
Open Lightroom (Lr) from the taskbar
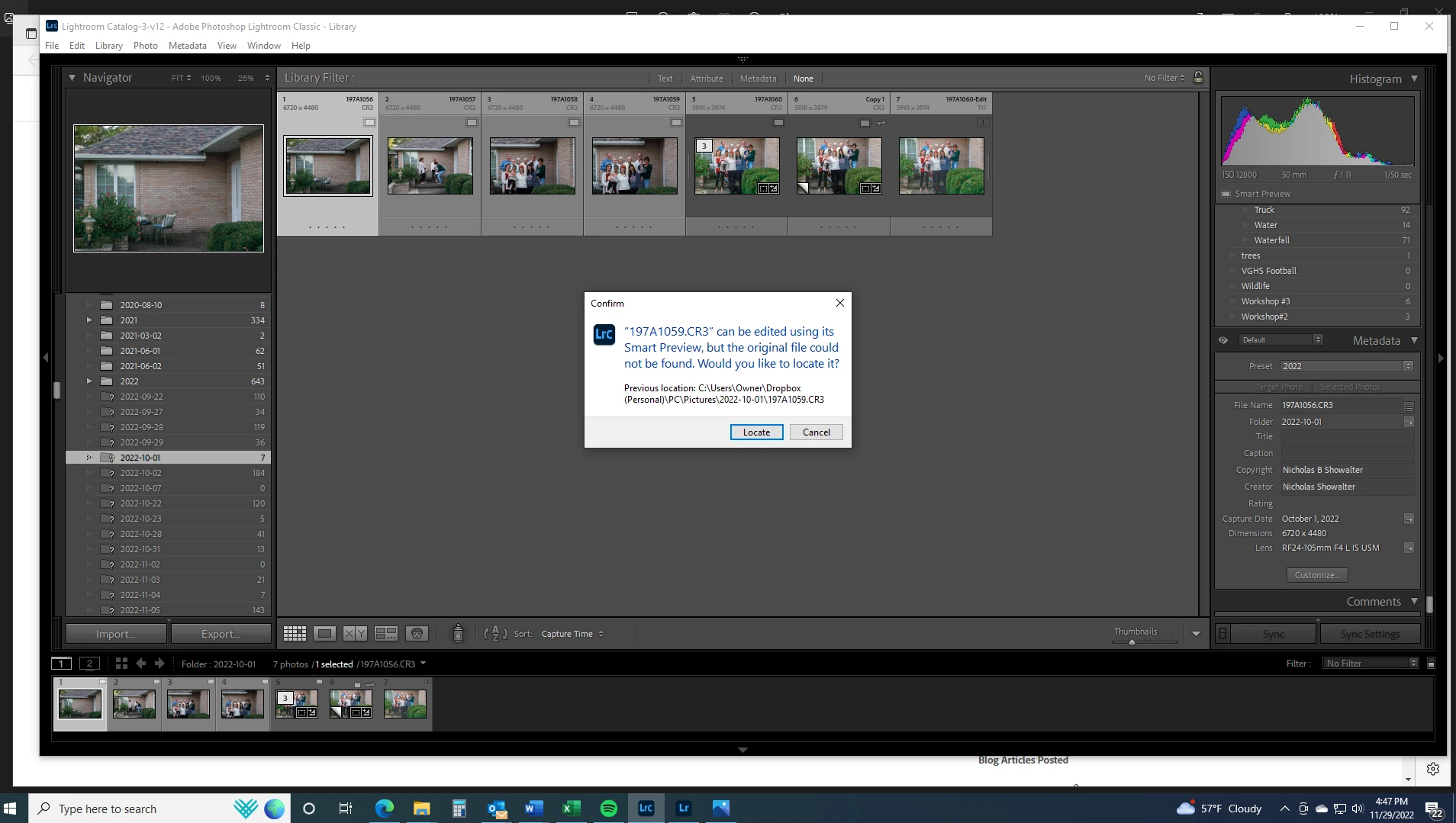click(x=683, y=809)
